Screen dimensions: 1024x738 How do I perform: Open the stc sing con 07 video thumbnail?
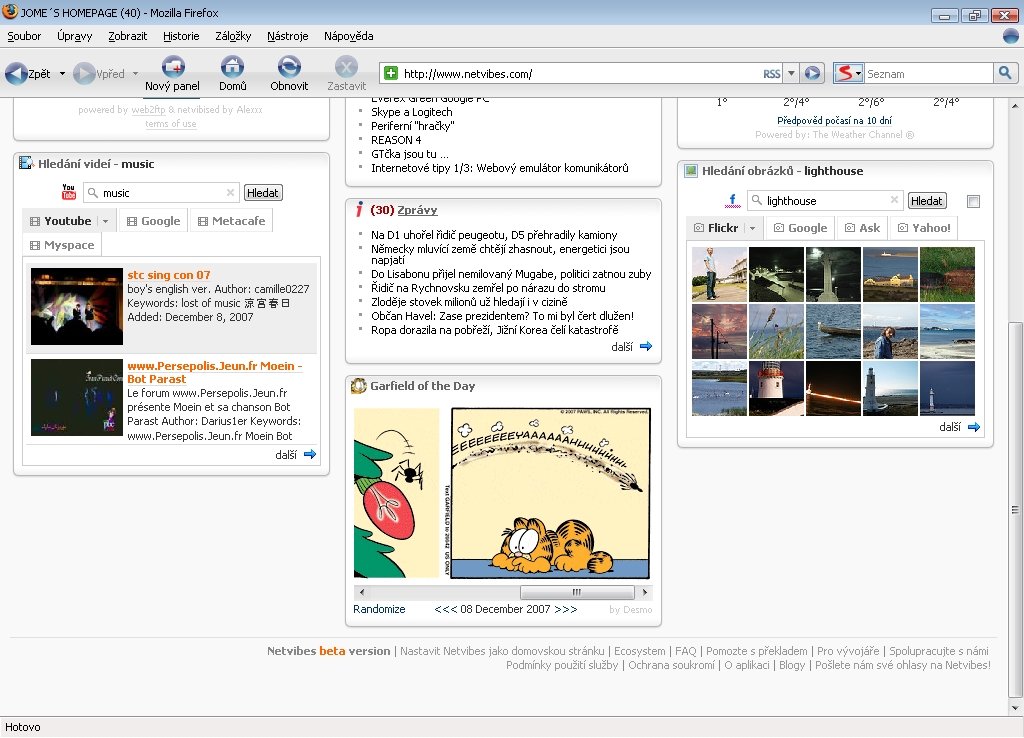tap(76, 306)
